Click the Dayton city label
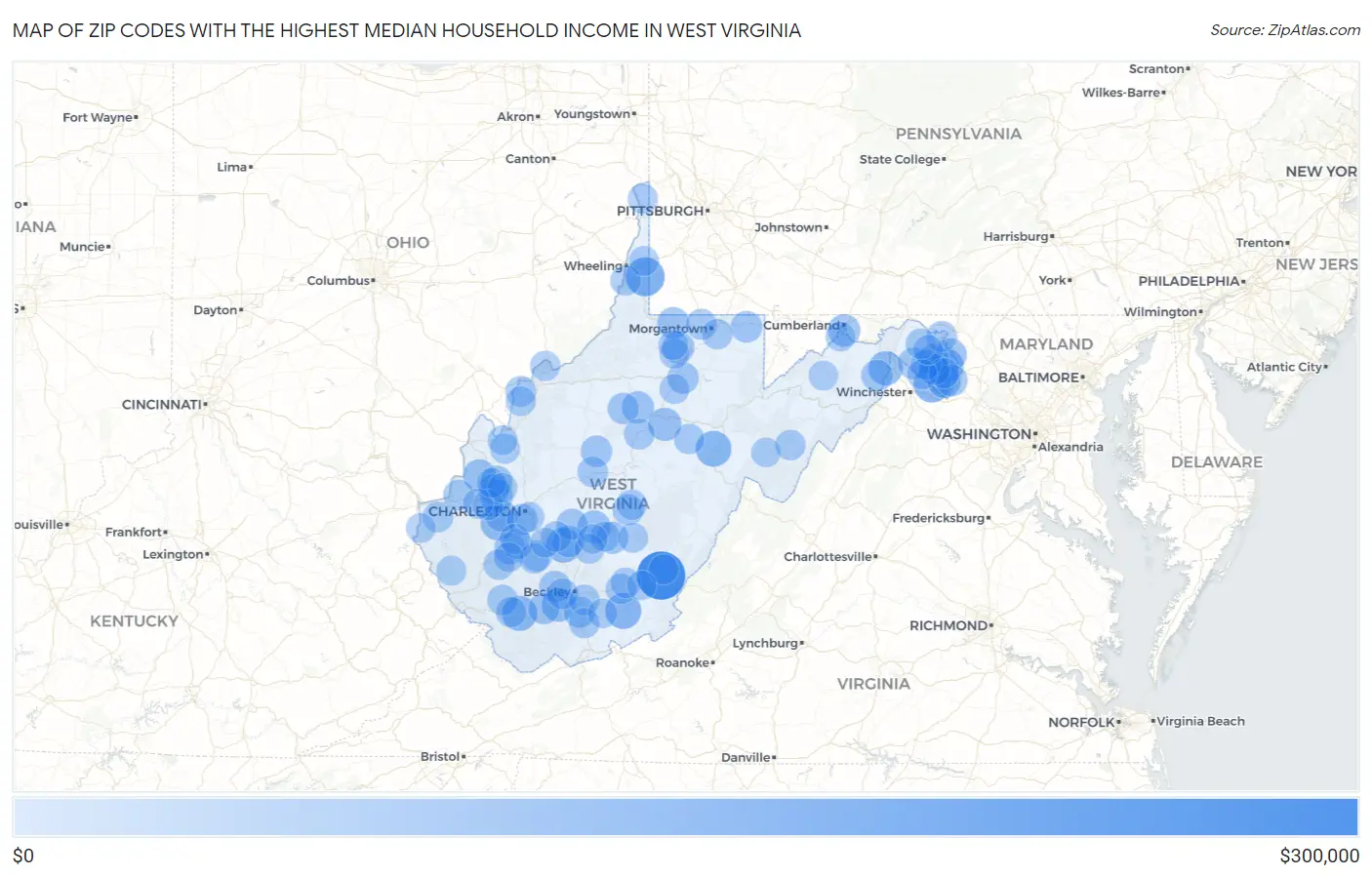Image resolution: width=1372 pixels, height=877 pixels. [x=216, y=310]
